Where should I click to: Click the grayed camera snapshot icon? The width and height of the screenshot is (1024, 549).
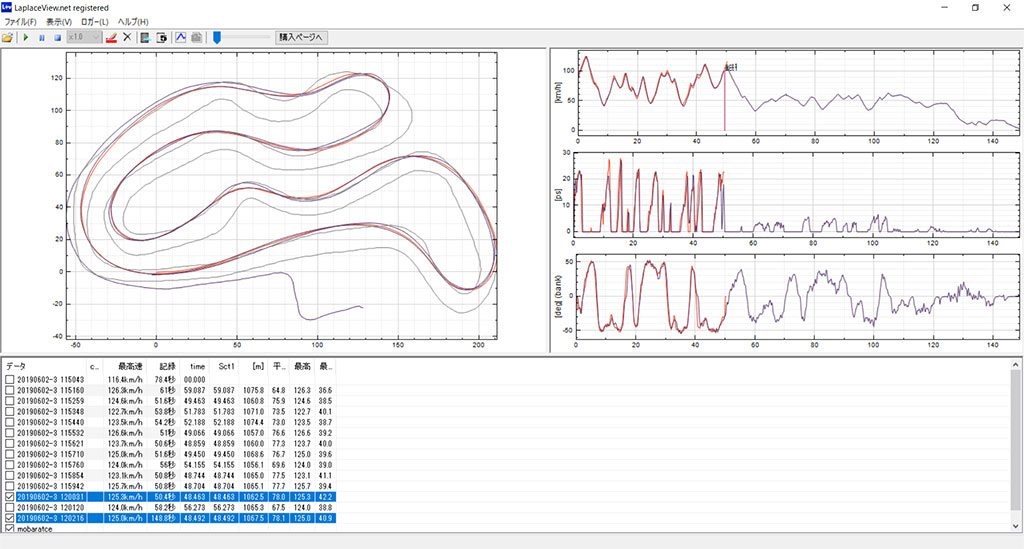tap(197, 37)
